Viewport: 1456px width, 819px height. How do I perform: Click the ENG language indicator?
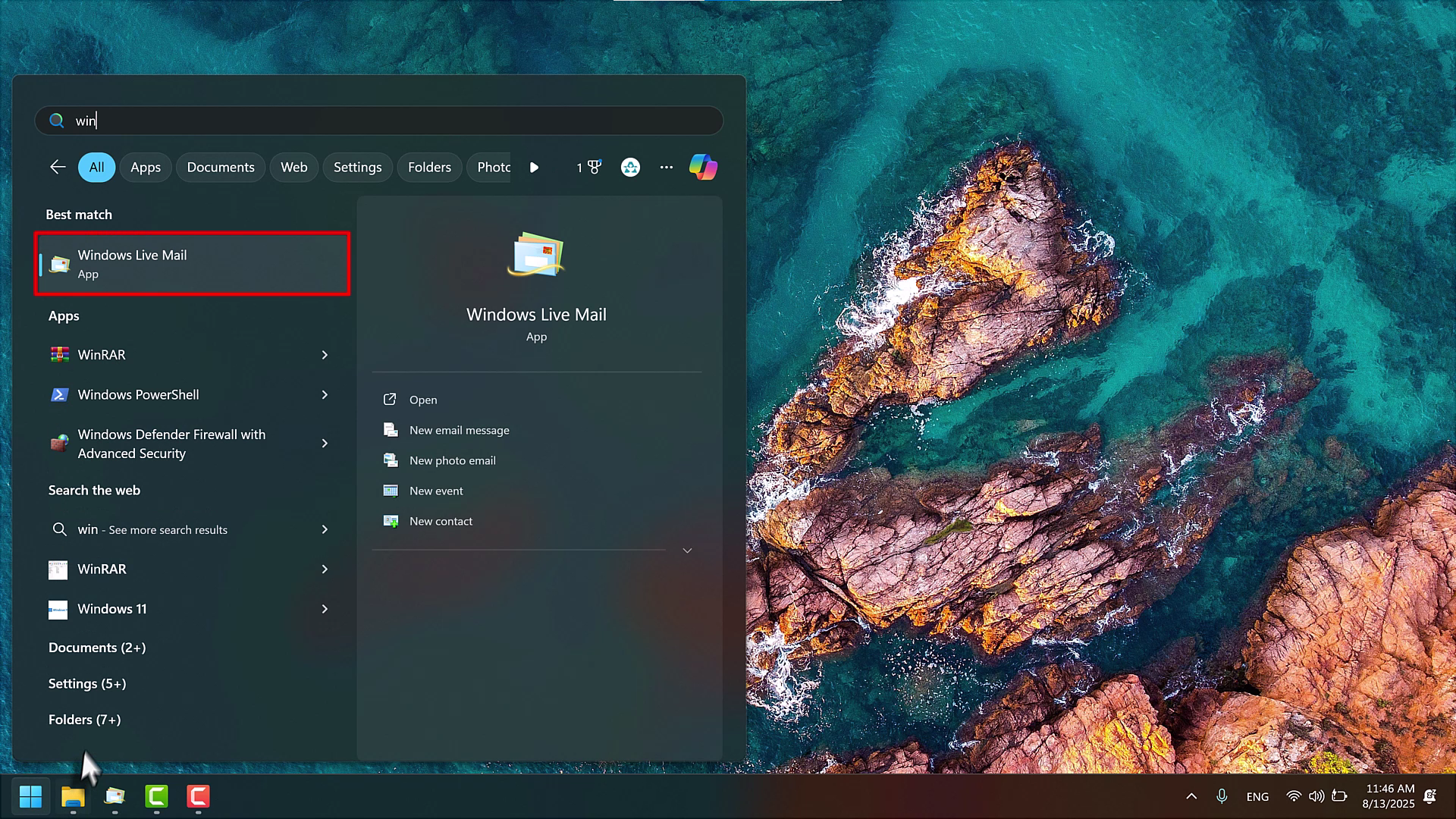tap(1257, 796)
